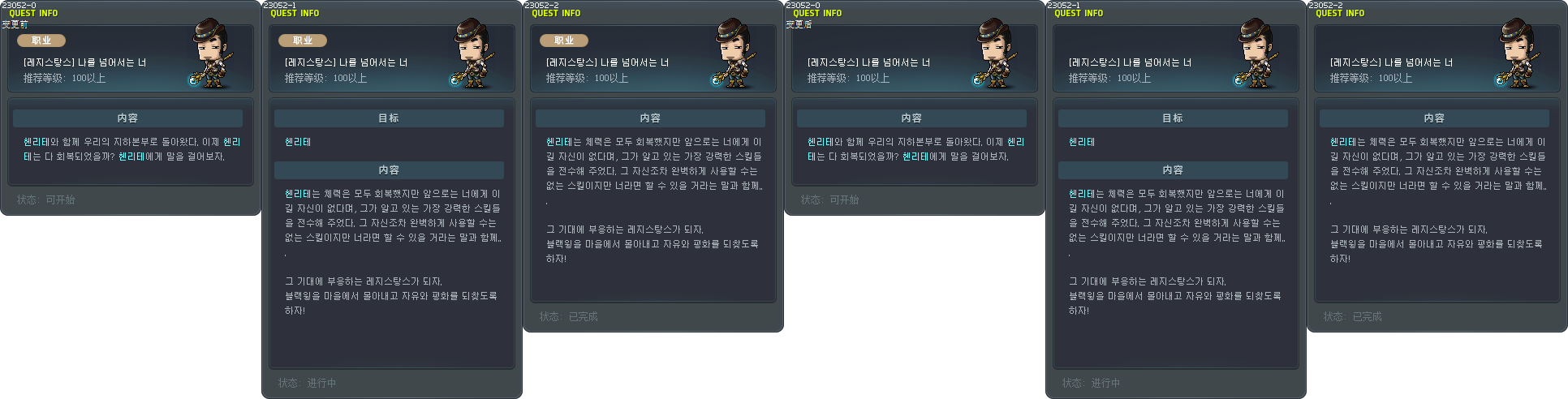Viewport: 1568px width, 399px height.
Task: Click 职业 badge in the leftmost 23052-1 panel
Action: pyautogui.click(x=303, y=40)
